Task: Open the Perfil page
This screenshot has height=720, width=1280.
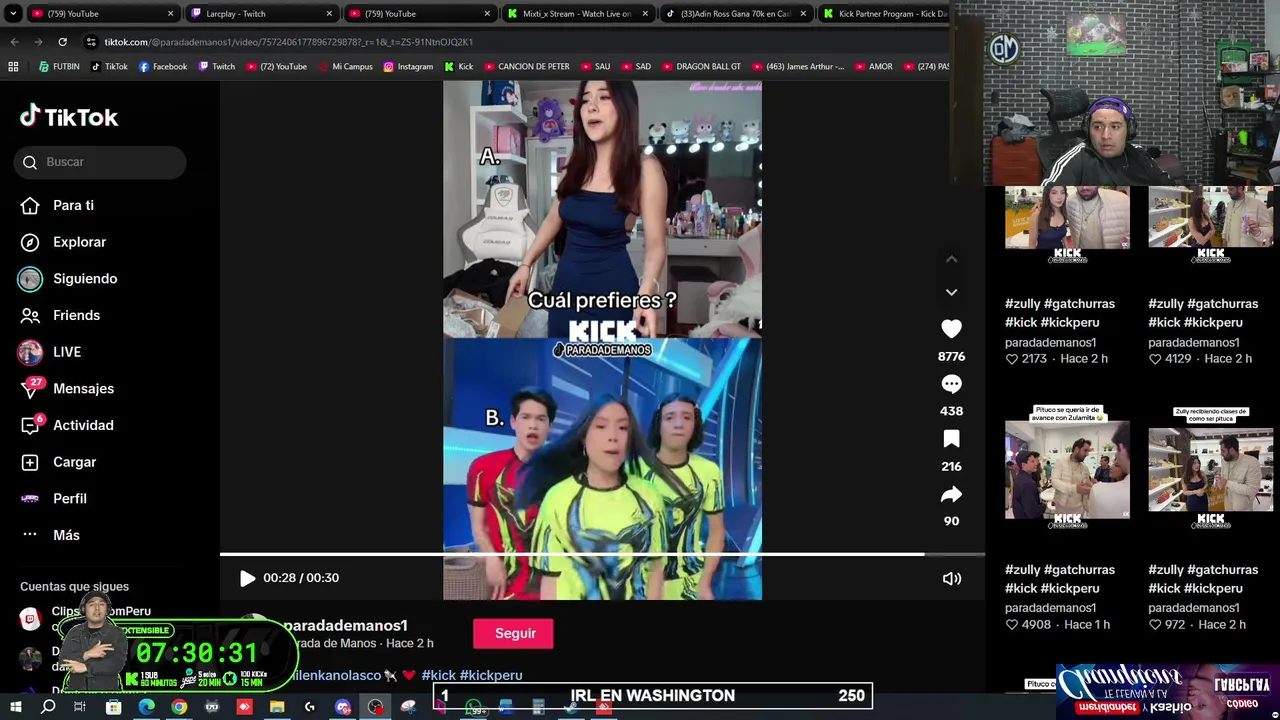Action: 54,498
